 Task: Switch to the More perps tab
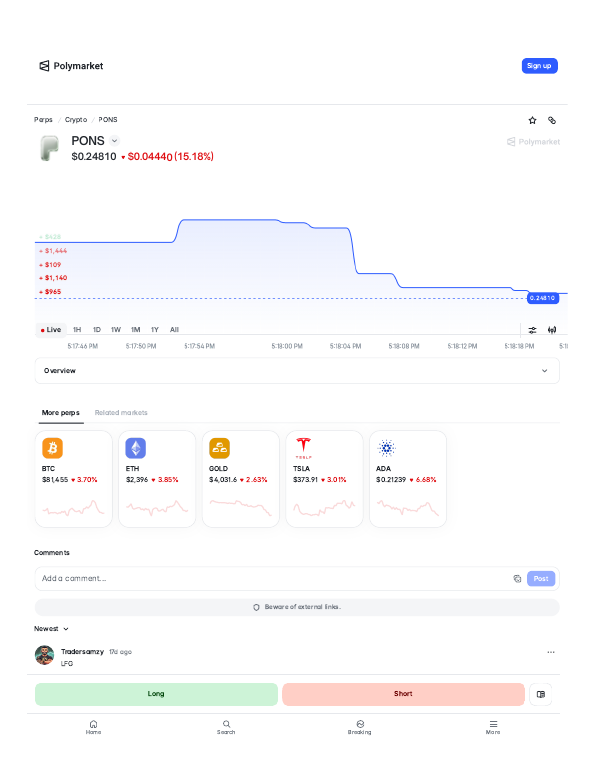(x=61, y=413)
